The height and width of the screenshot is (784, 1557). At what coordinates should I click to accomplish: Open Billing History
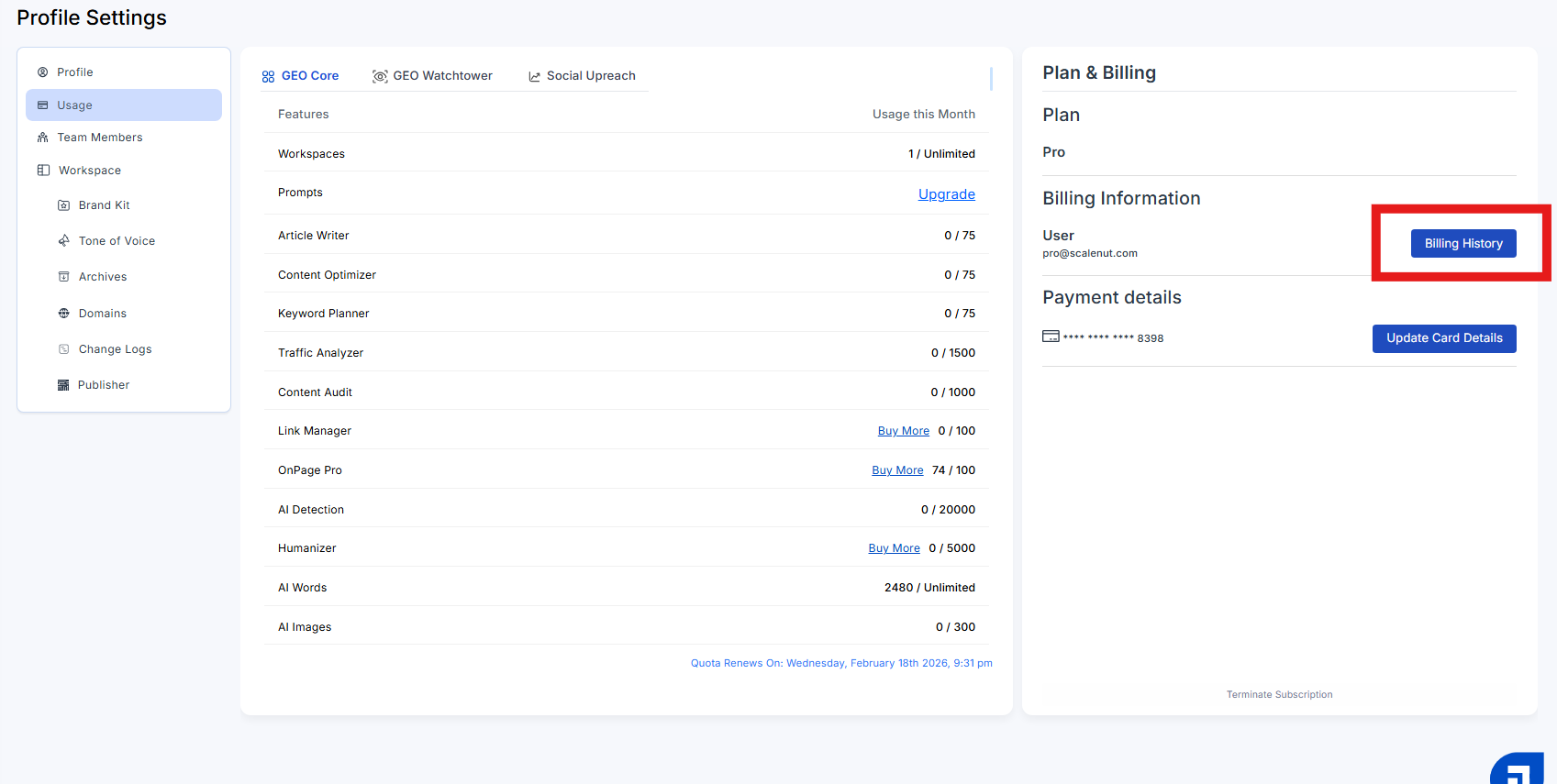coord(1462,244)
